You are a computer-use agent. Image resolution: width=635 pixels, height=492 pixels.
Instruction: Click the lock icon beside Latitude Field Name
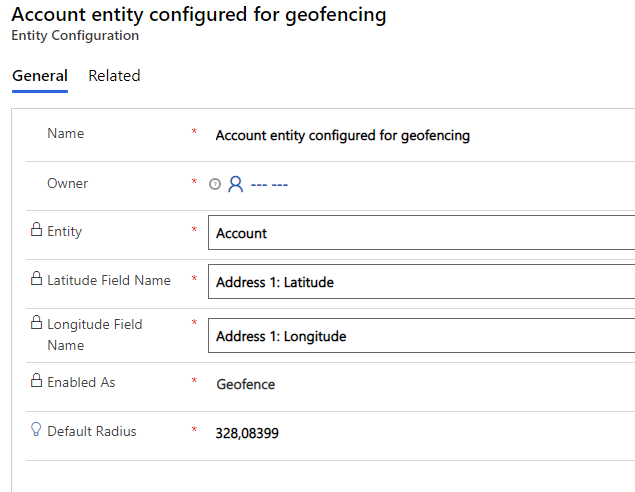[36, 278]
